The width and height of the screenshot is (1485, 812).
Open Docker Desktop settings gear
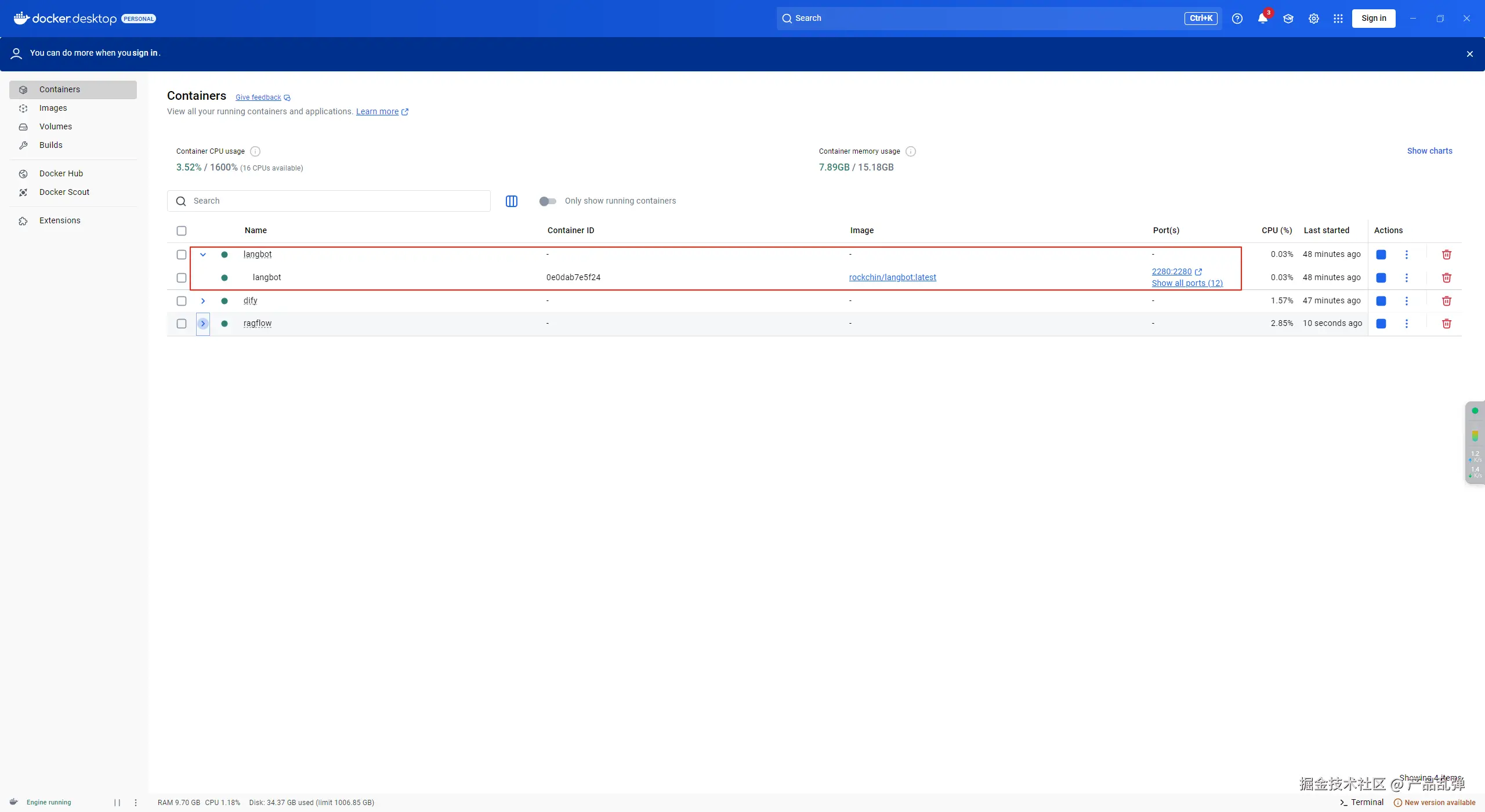click(1314, 19)
